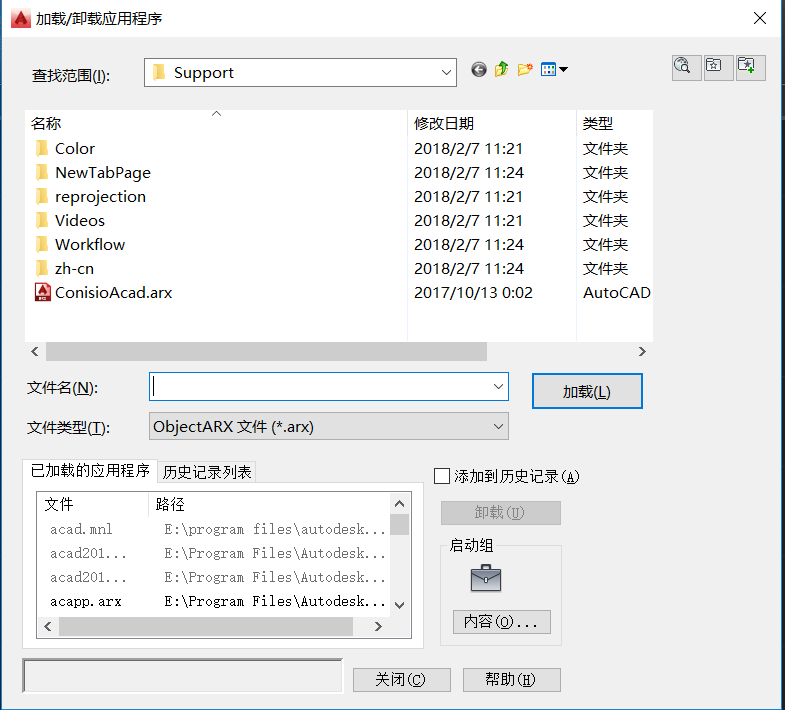Click the AutoCAD type cell
The width and height of the screenshot is (785, 710).
(x=616, y=292)
